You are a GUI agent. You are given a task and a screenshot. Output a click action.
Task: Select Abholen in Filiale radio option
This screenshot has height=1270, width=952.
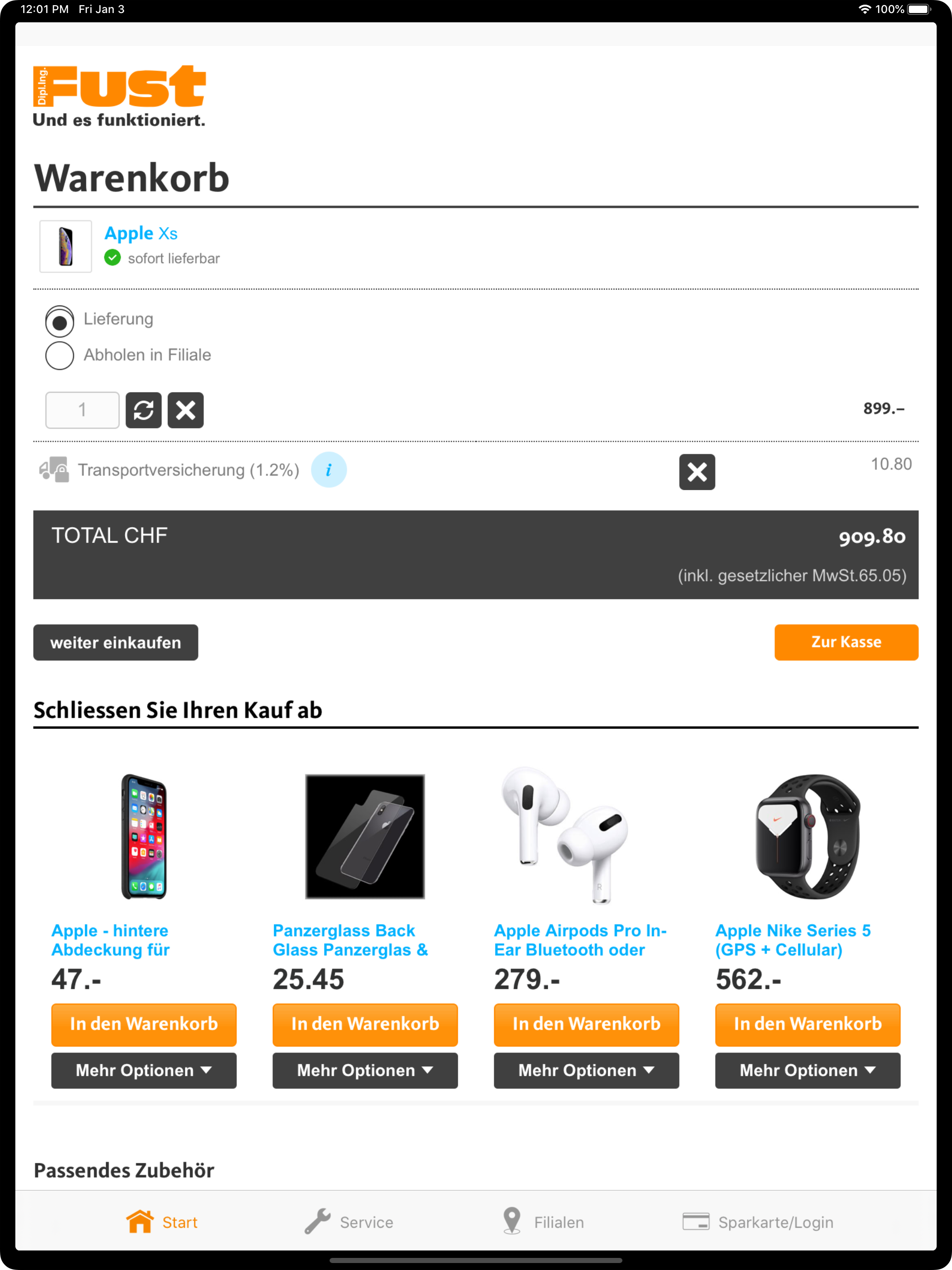click(x=59, y=356)
